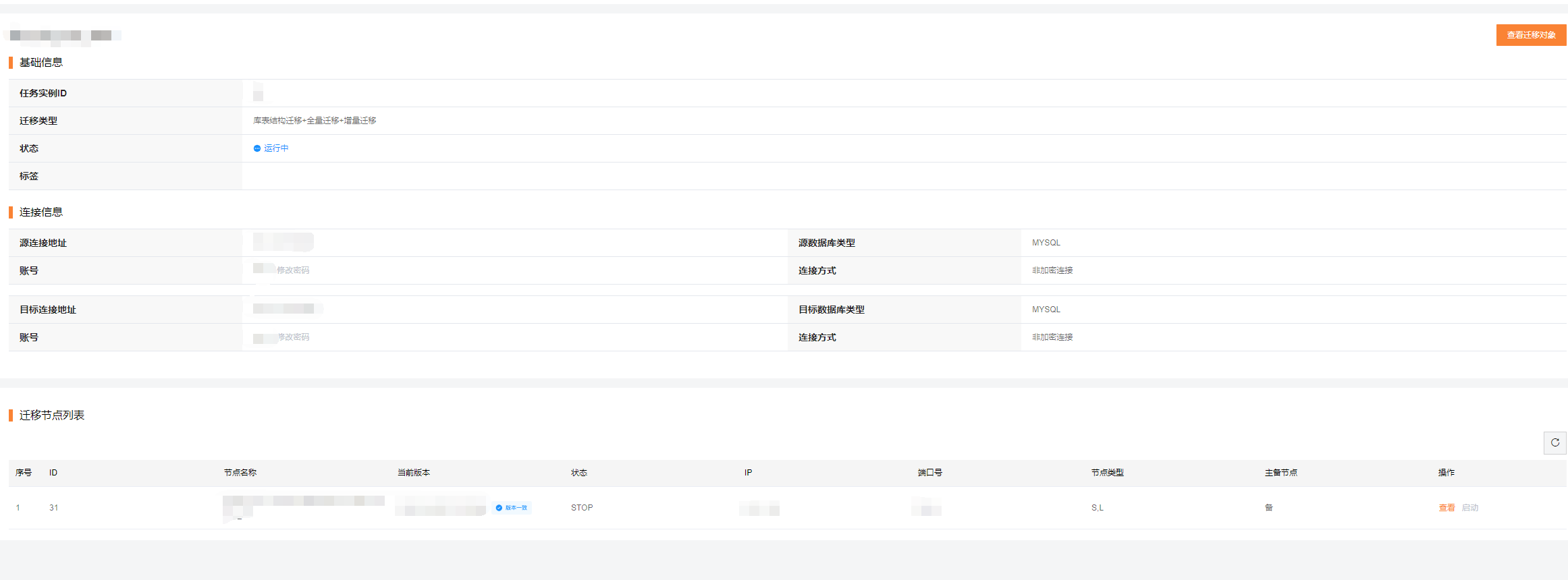Click the 主备节点 column header

click(x=1281, y=473)
